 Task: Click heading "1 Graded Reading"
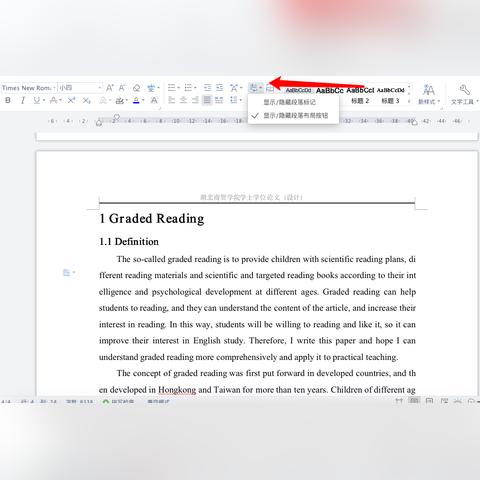[x=152, y=219]
